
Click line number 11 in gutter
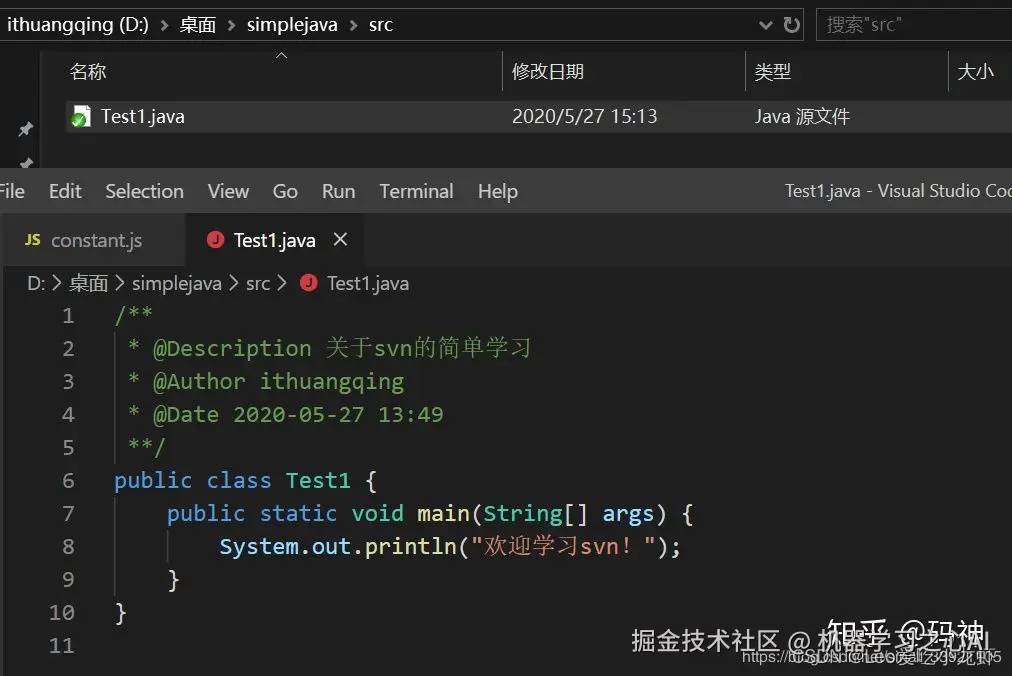tap(62, 645)
